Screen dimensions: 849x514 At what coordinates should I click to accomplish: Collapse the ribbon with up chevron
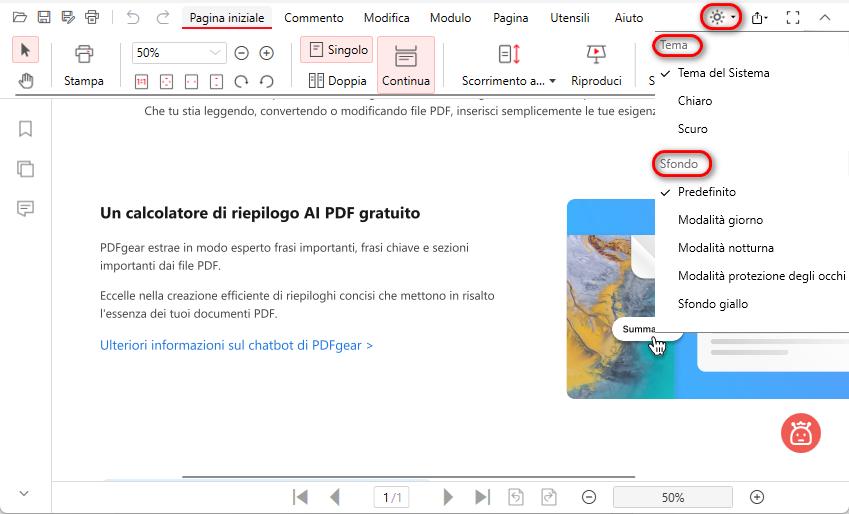coord(825,18)
